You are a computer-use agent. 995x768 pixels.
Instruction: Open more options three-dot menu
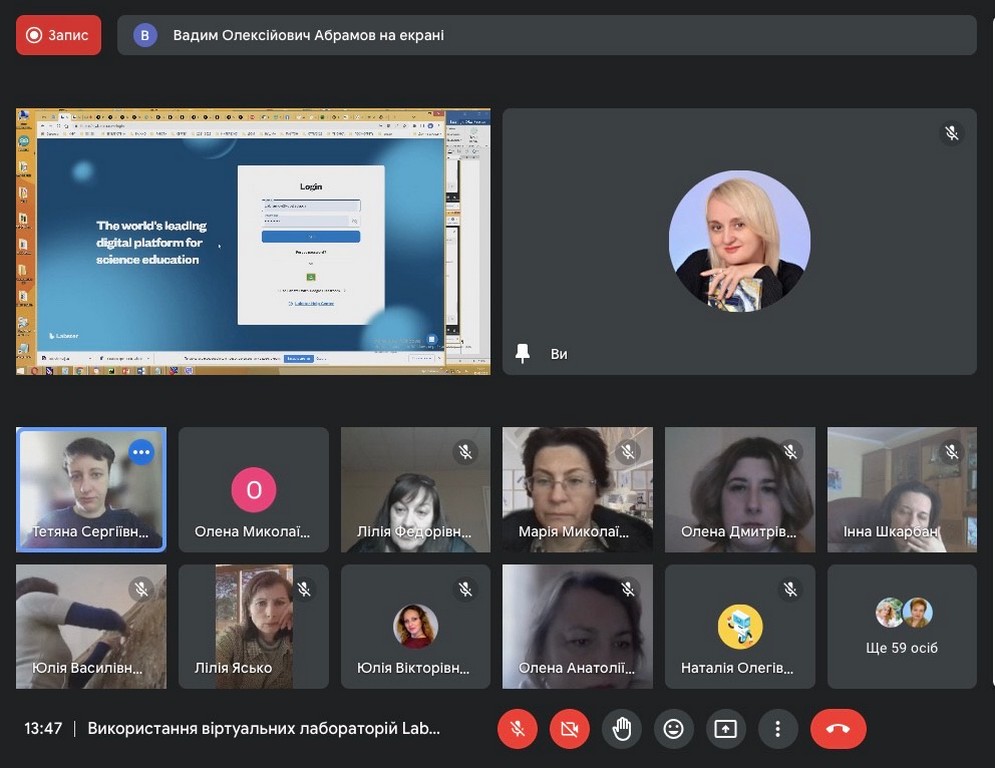click(x=777, y=729)
